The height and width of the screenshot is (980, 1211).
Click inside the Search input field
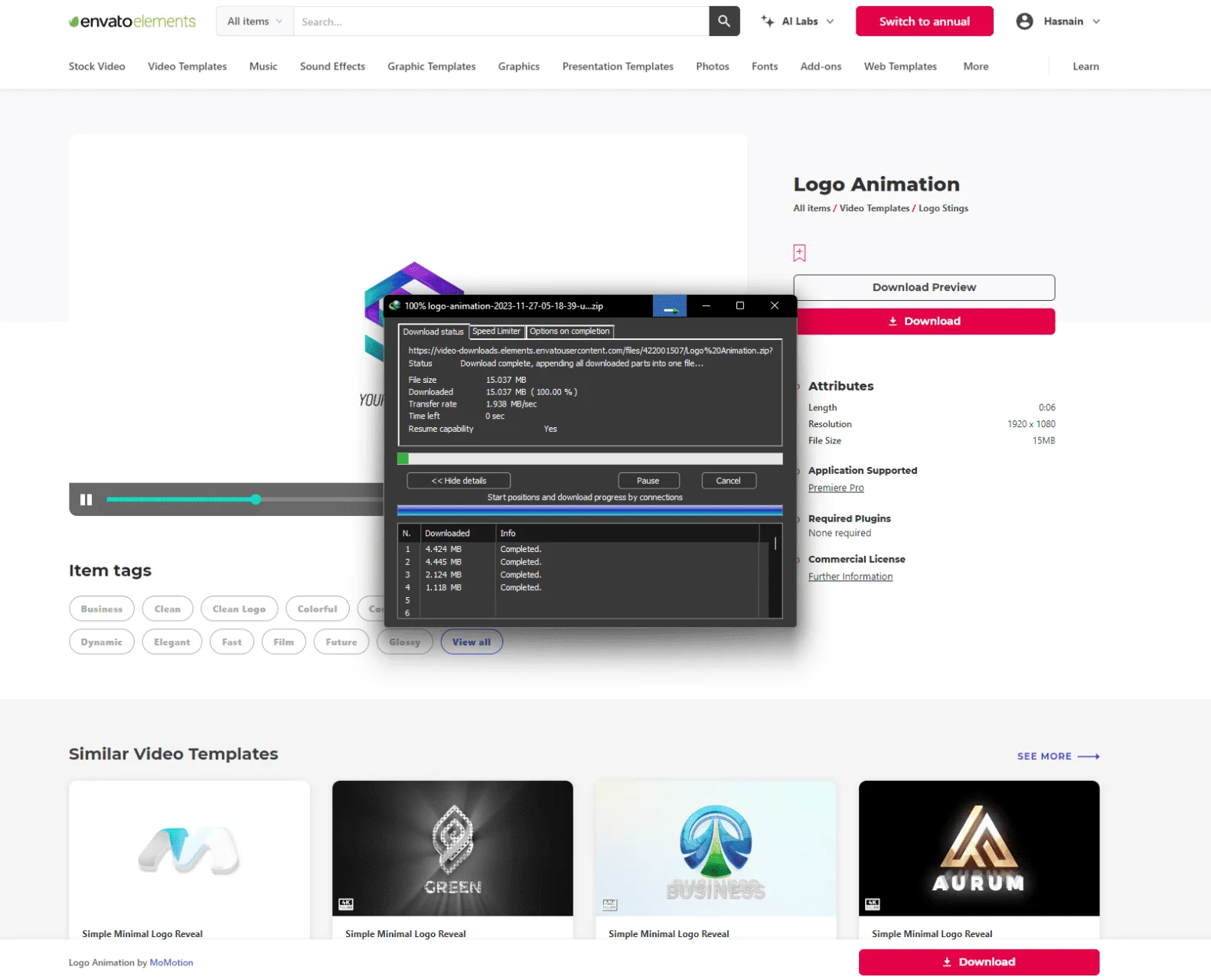501,21
